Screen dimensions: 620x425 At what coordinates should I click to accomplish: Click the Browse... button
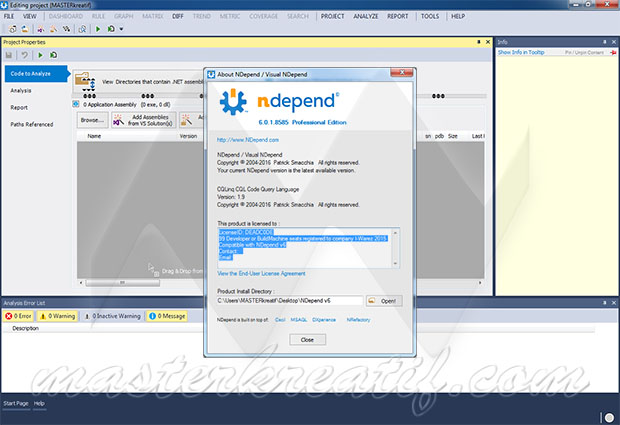92,120
